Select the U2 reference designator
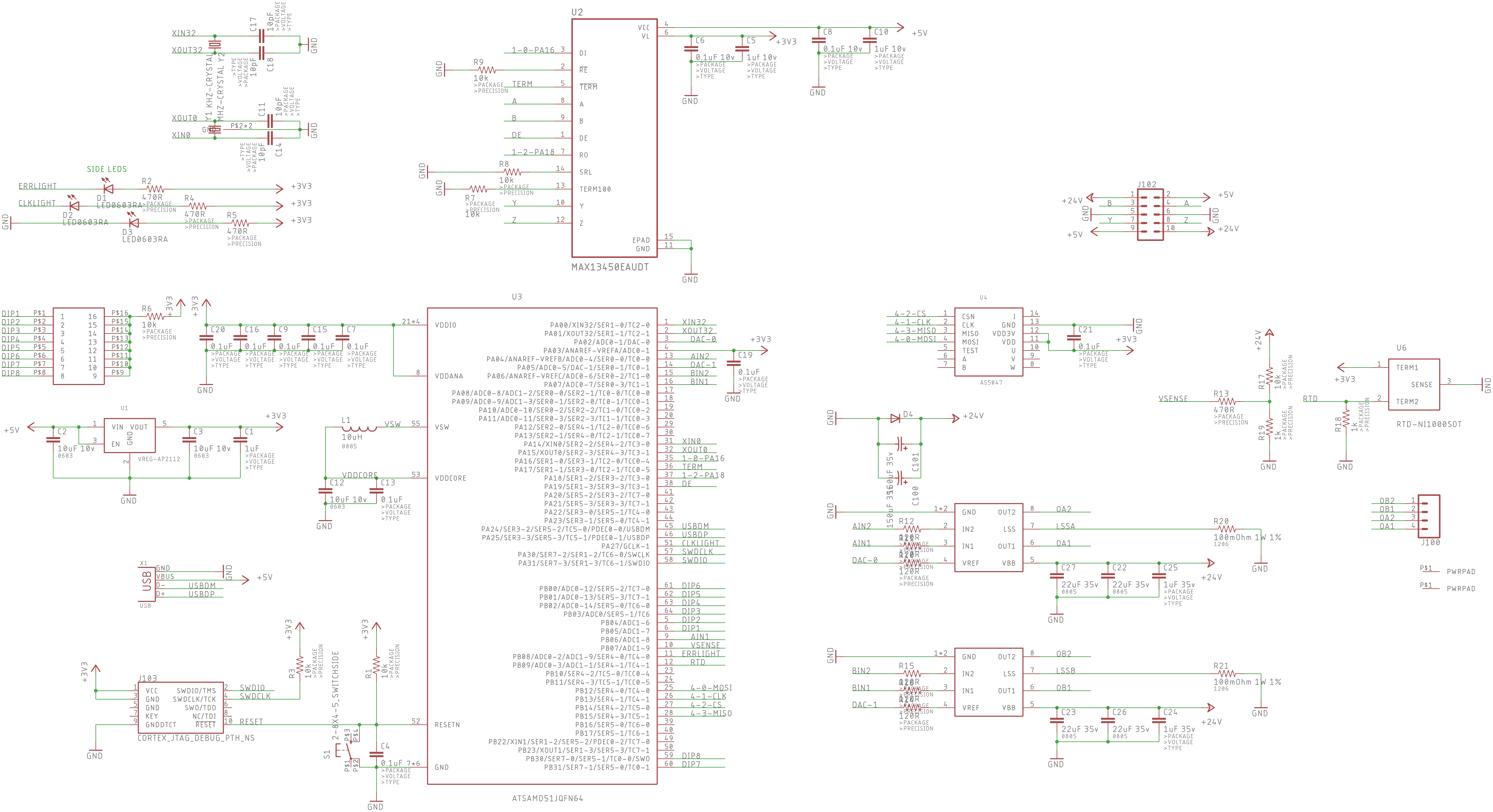 click(577, 12)
